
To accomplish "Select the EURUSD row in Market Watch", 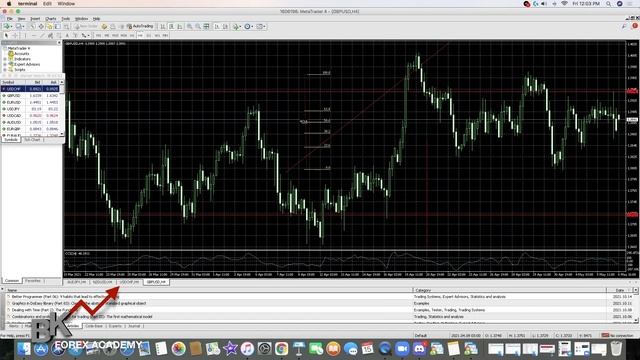I will point(31,102).
